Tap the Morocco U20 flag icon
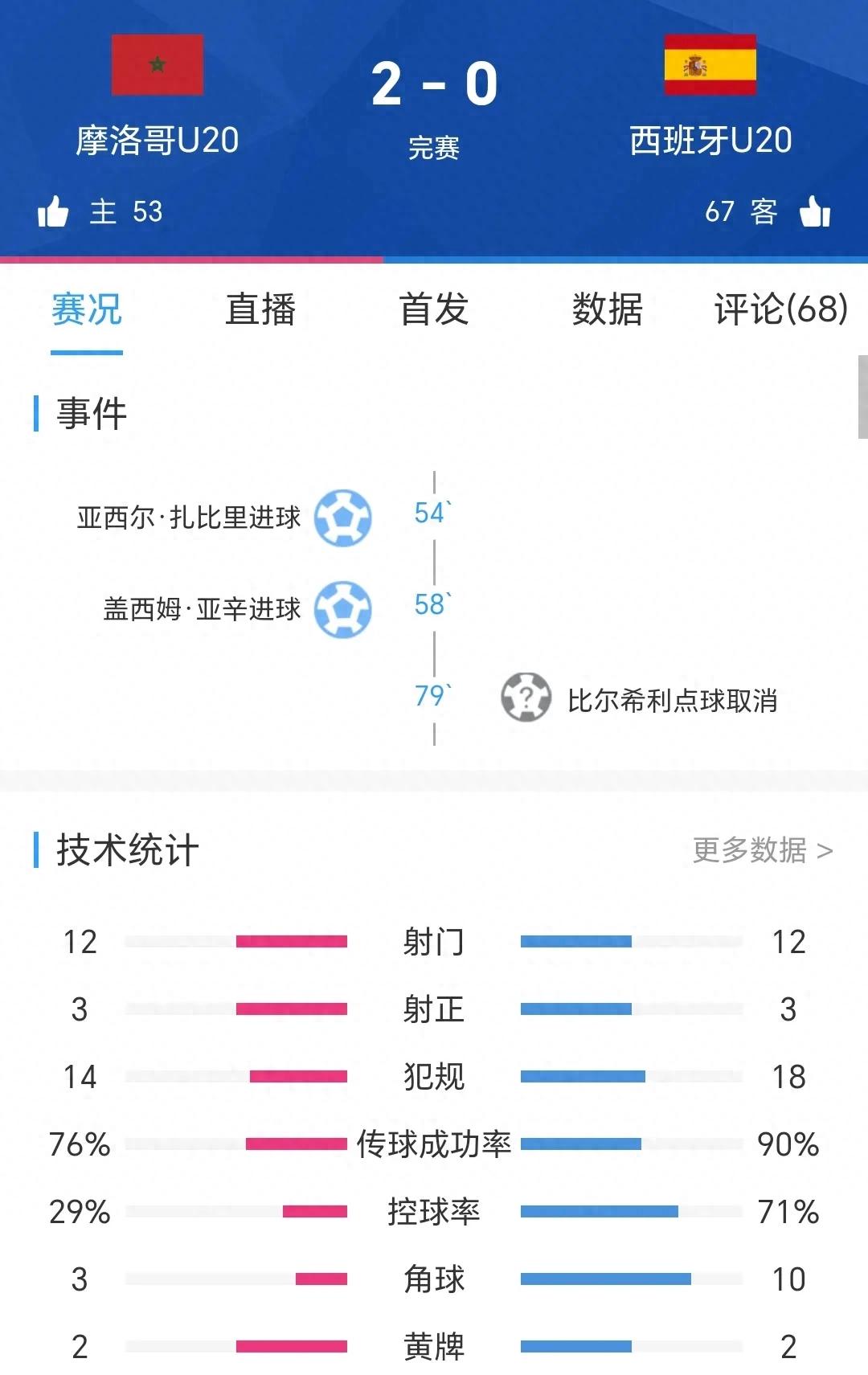 [x=158, y=65]
